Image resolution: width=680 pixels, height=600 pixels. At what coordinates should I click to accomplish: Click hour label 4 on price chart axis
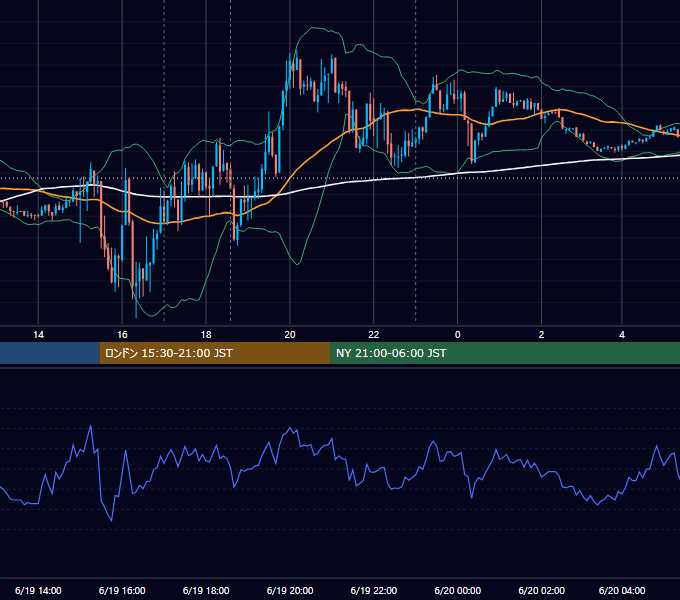pos(622,335)
